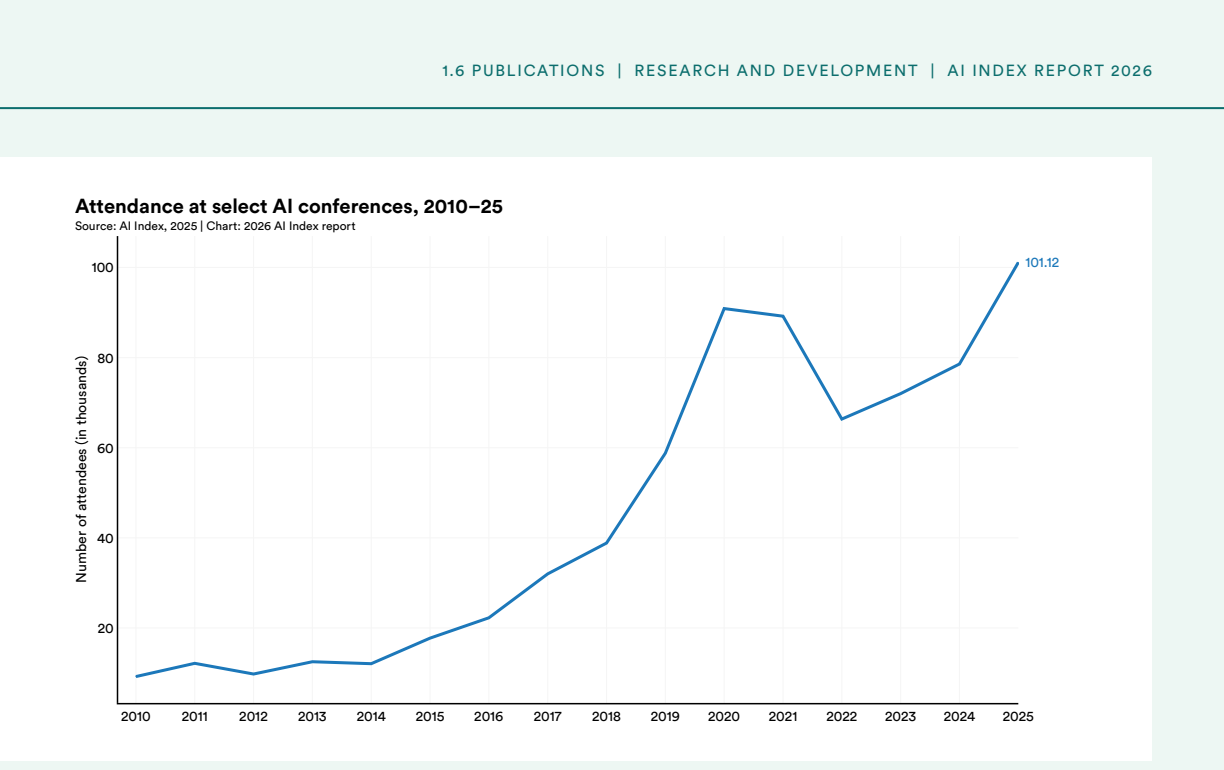Click the header text 'RESEARCH AND DEVELOPMENT'
Image resolution: width=1224 pixels, height=770 pixels.
tap(776, 71)
